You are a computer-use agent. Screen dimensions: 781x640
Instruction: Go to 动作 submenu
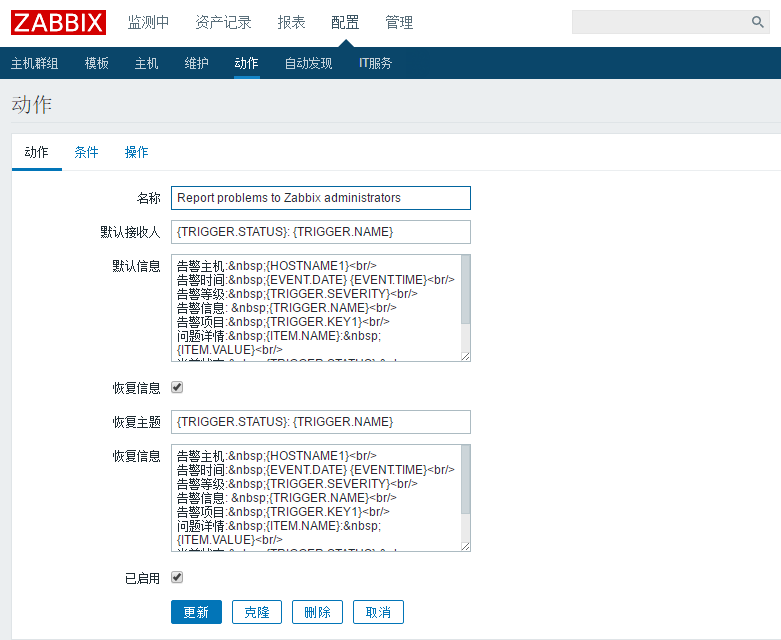247,63
